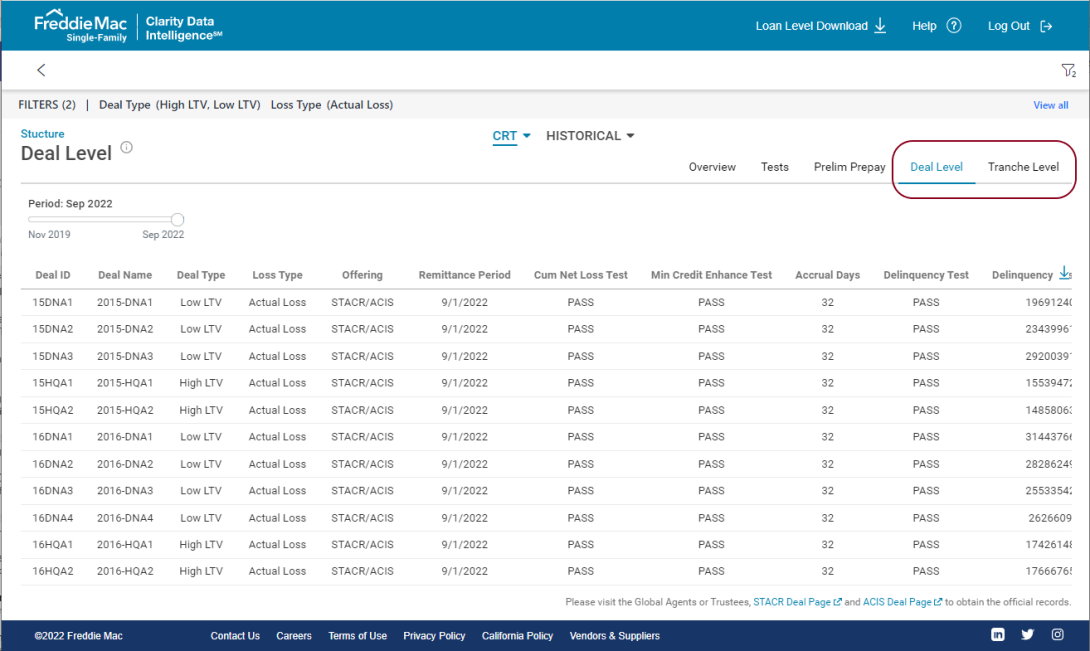This screenshot has height=651, width=1090.
Task: Click the Log Out link
Action: (1009, 26)
